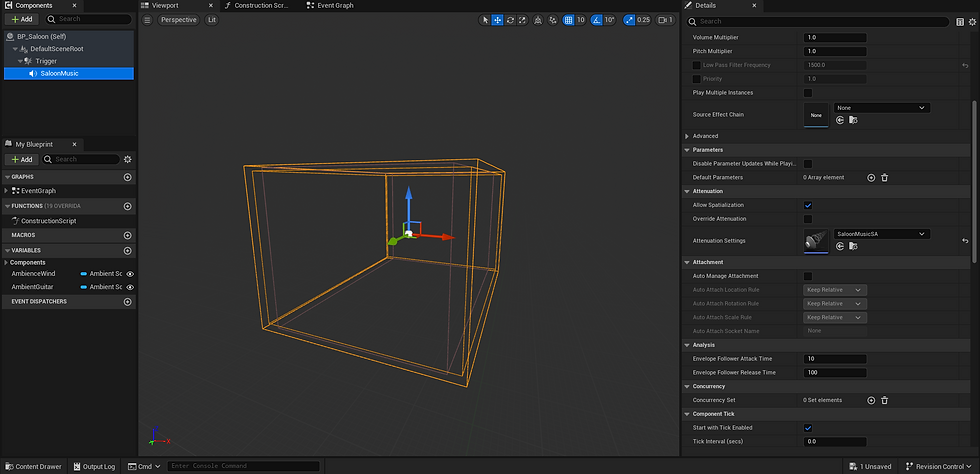Click the Details search field
Viewport: 980px width, 474px height.
(x=818, y=21)
